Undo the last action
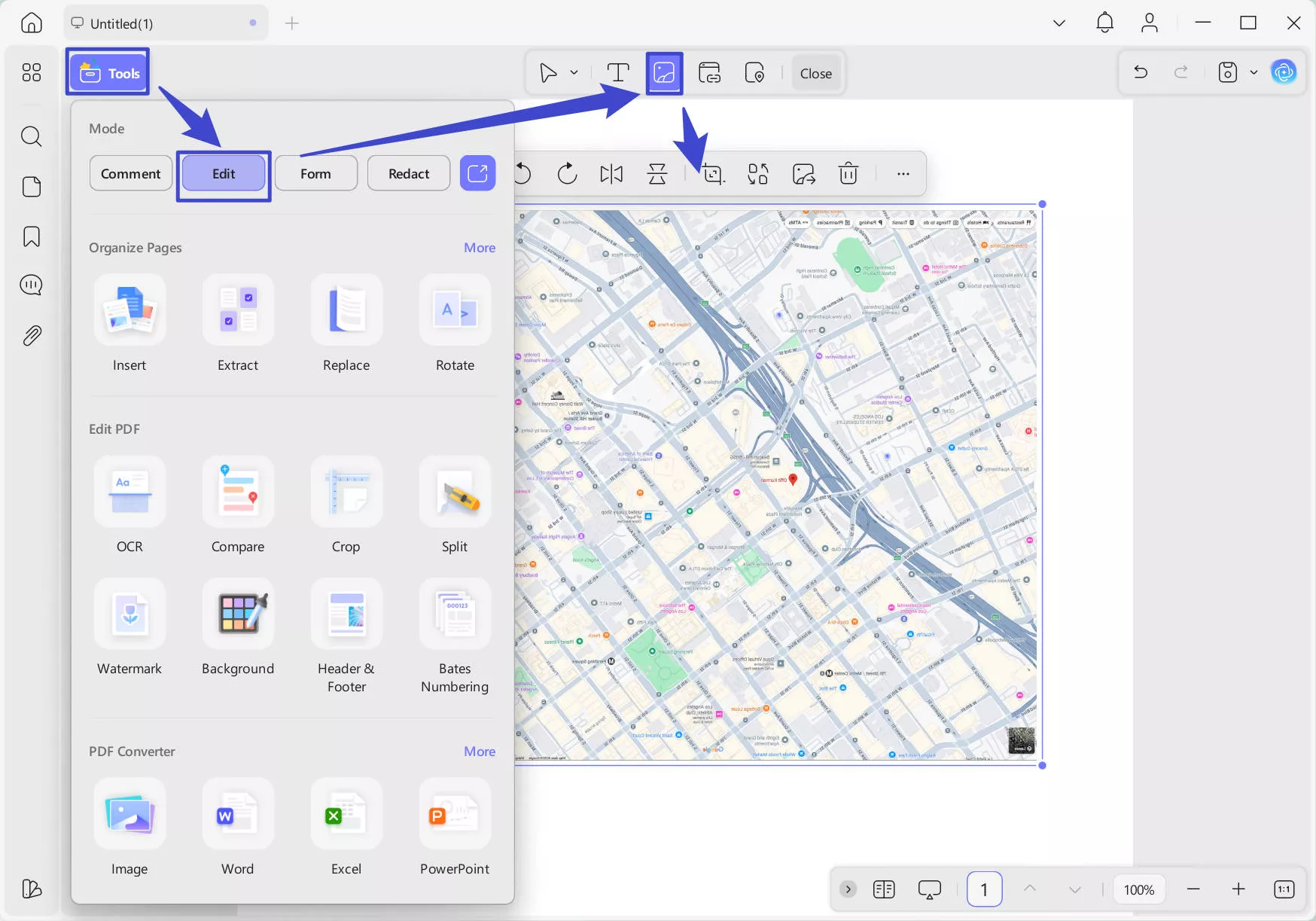This screenshot has width=1316, height=921. [1141, 72]
